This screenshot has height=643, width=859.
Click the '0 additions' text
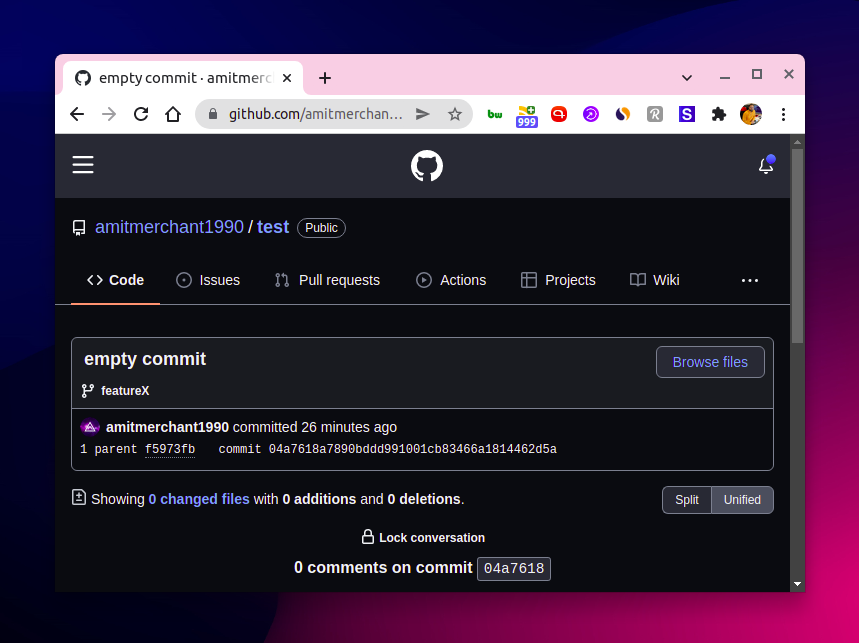point(319,499)
